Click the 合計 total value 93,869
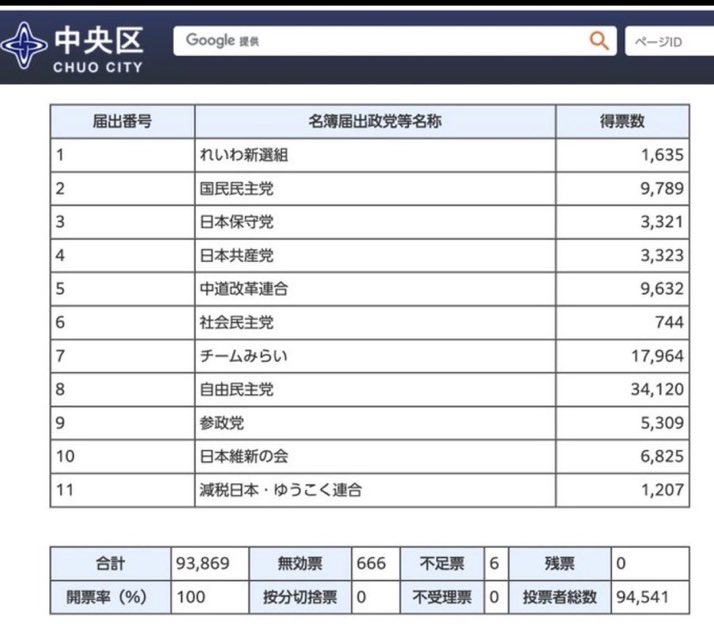This screenshot has width=714, height=624. pyautogui.click(x=204, y=563)
